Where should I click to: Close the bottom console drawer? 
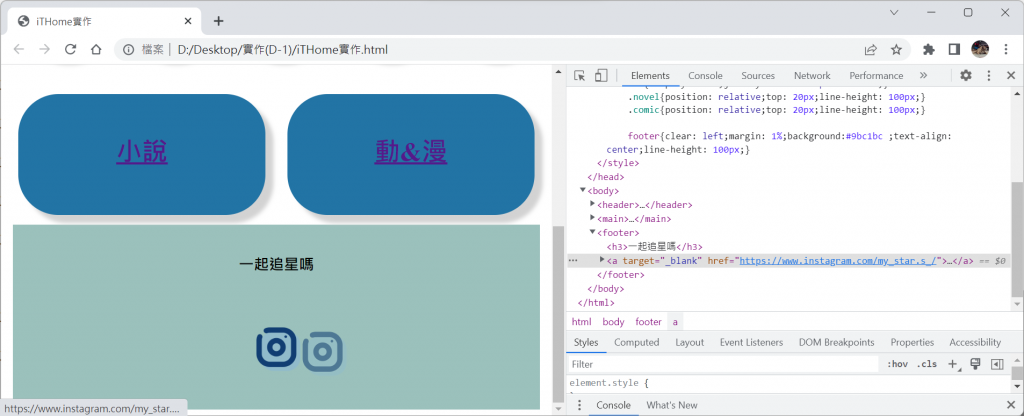click(x=1010, y=405)
